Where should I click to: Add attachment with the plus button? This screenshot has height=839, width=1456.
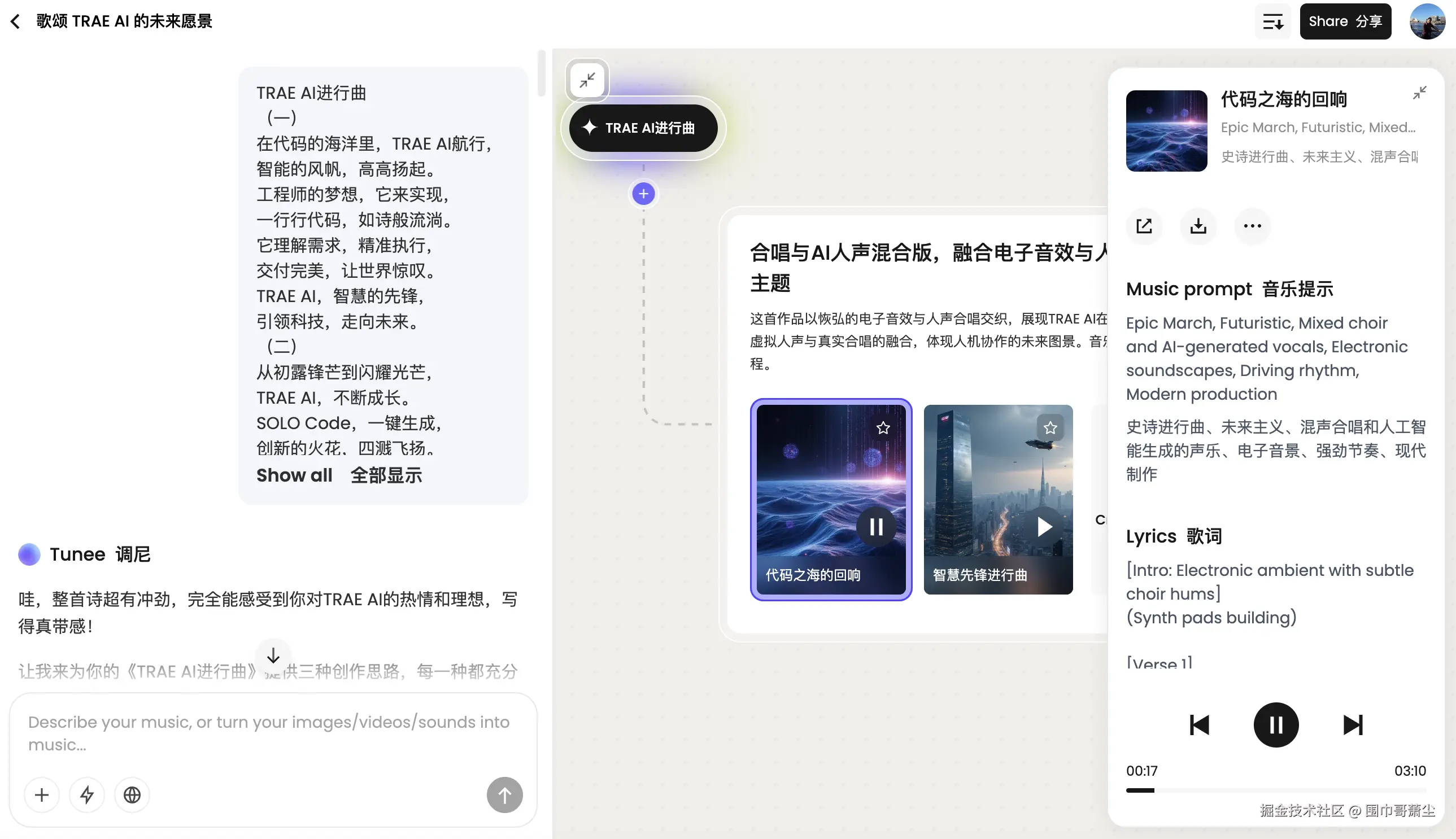41,795
